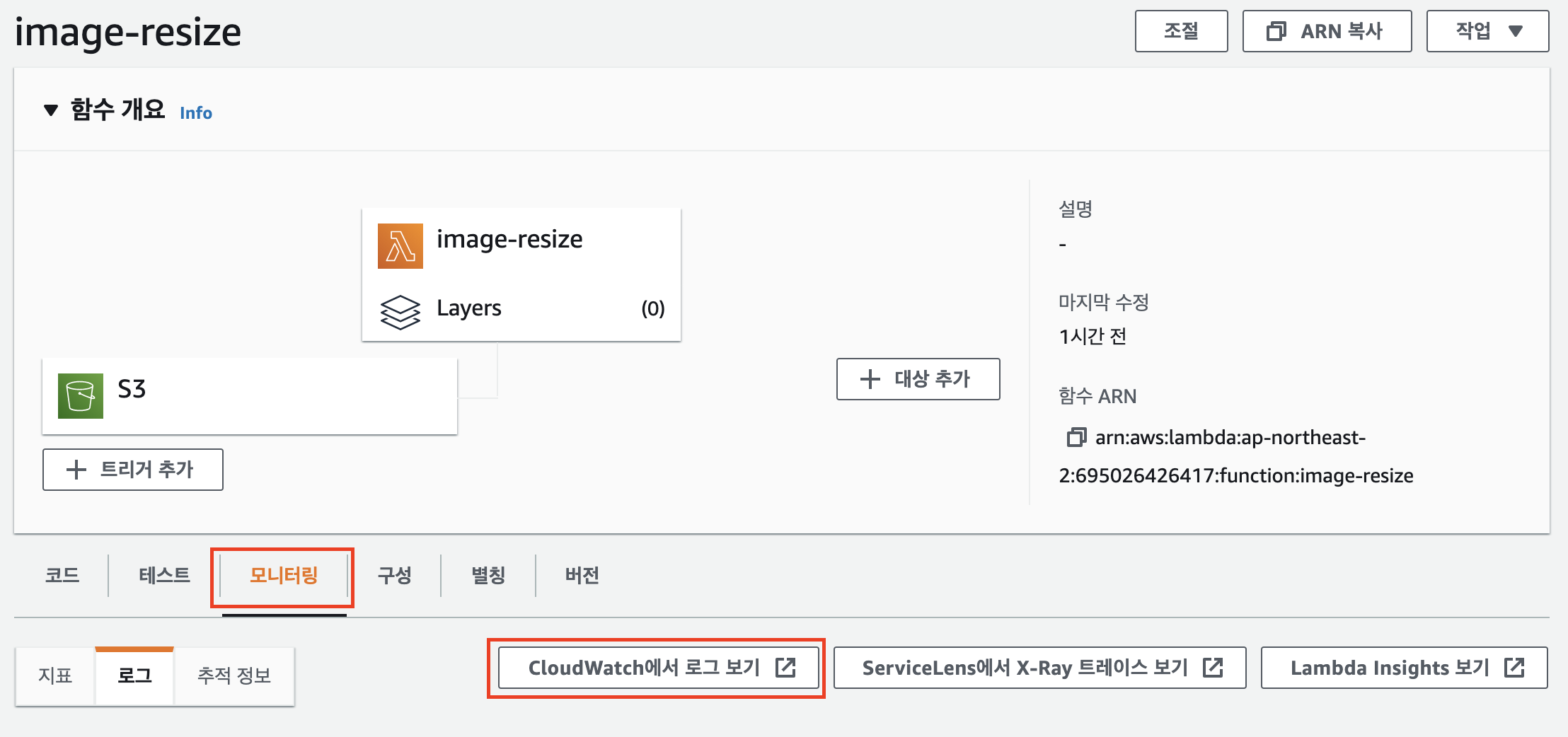Click the external link icon on ServiceLens button
Viewport: 1568px width, 737px height.
point(1213,668)
